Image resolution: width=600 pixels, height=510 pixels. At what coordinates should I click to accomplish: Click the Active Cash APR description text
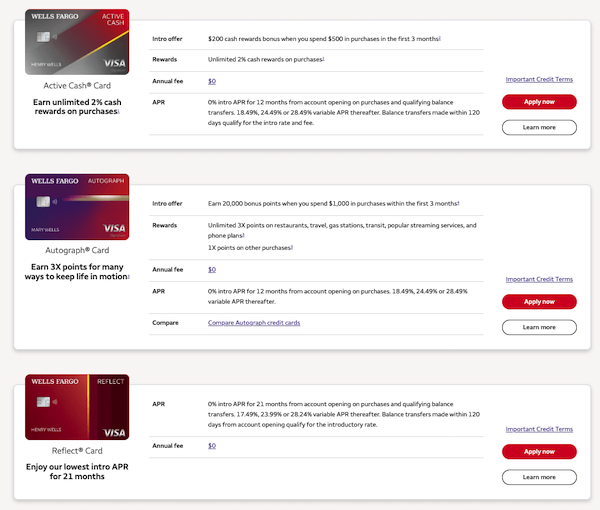point(344,112)
